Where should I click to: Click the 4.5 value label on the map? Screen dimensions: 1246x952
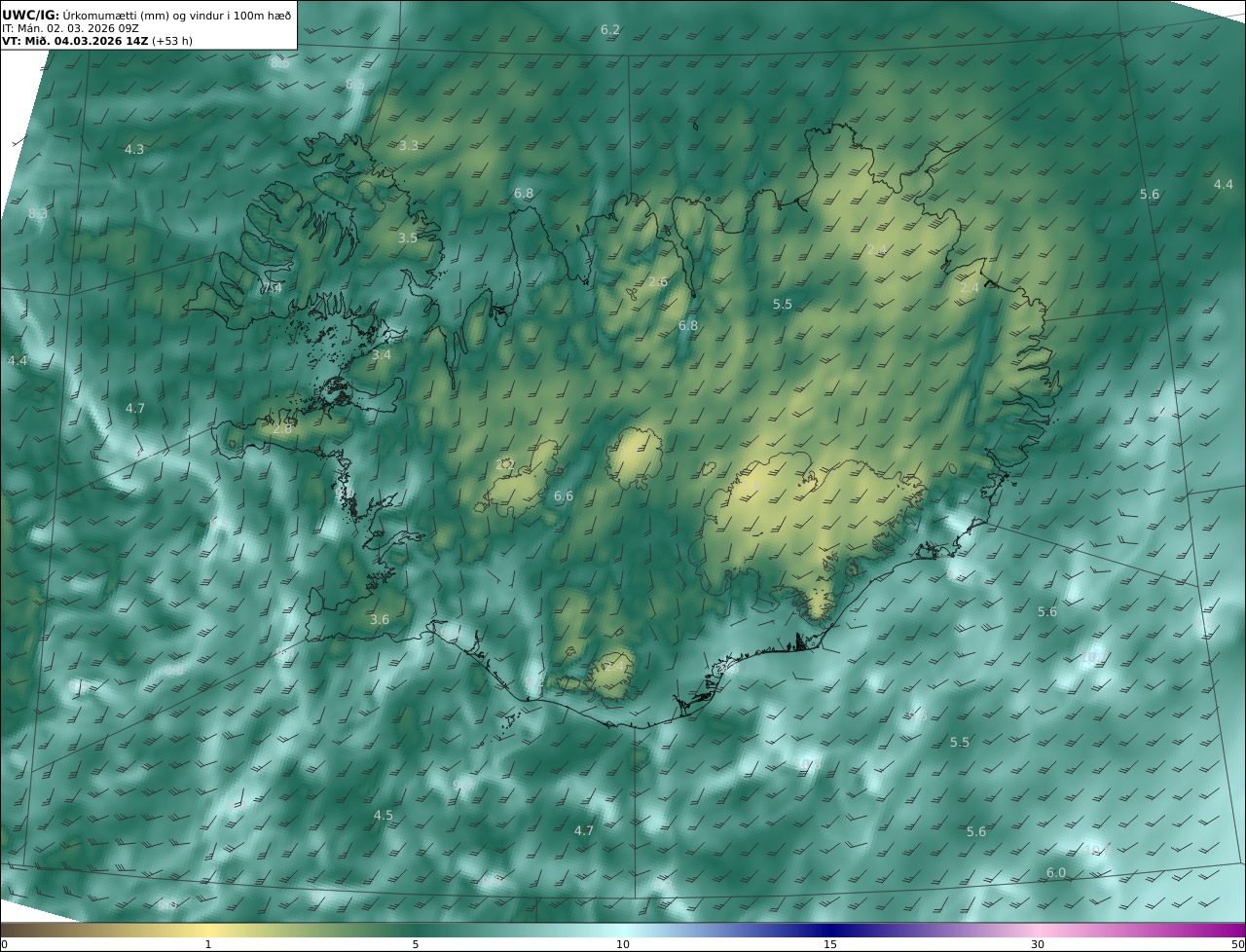[384, 815]
